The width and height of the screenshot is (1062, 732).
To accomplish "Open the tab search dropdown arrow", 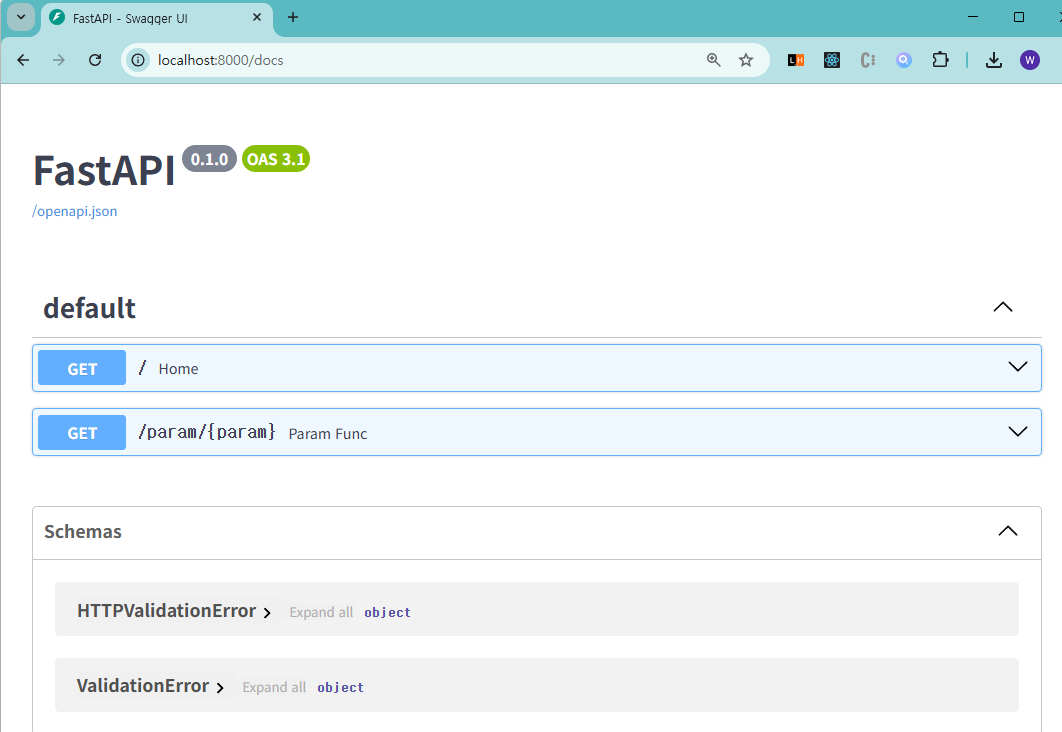I will 21,17.
